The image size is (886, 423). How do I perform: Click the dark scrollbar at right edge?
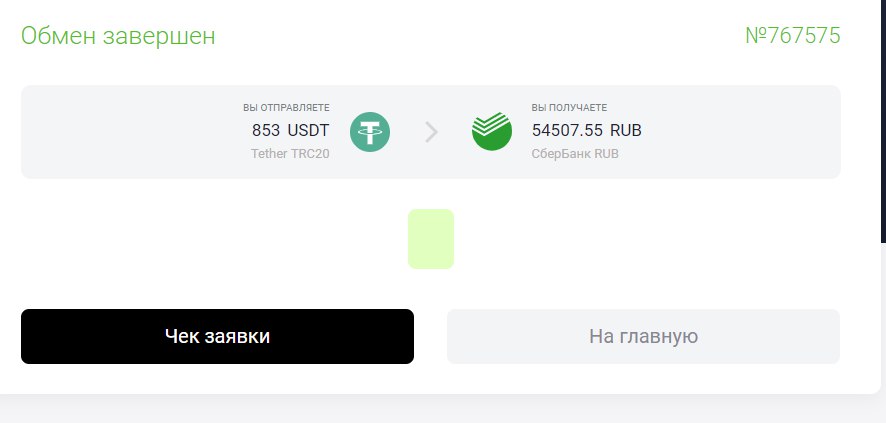pos(883,121)
